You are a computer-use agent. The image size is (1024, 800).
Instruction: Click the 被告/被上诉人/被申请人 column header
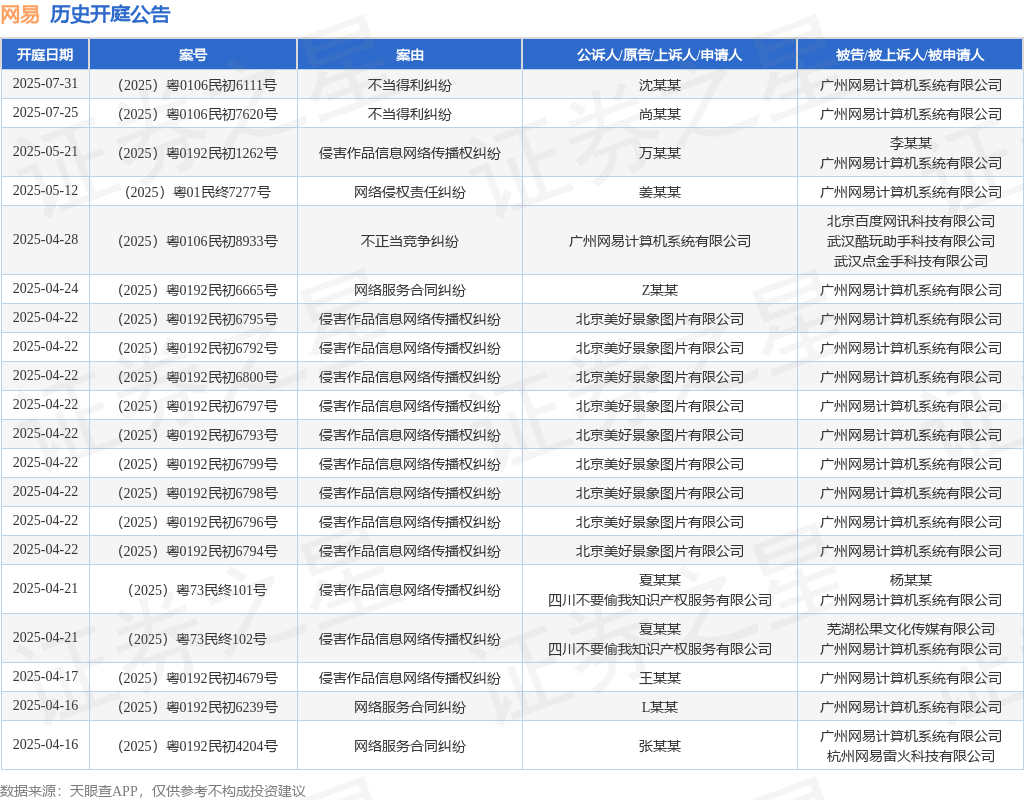[x=910, y=55]
